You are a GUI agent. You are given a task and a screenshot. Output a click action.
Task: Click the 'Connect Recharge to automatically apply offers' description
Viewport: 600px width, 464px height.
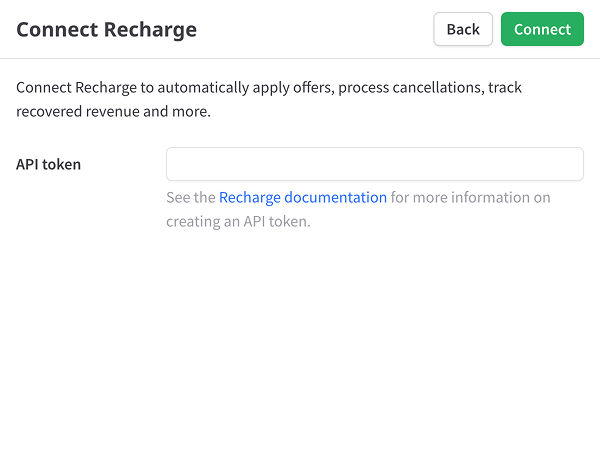(269, 99)
